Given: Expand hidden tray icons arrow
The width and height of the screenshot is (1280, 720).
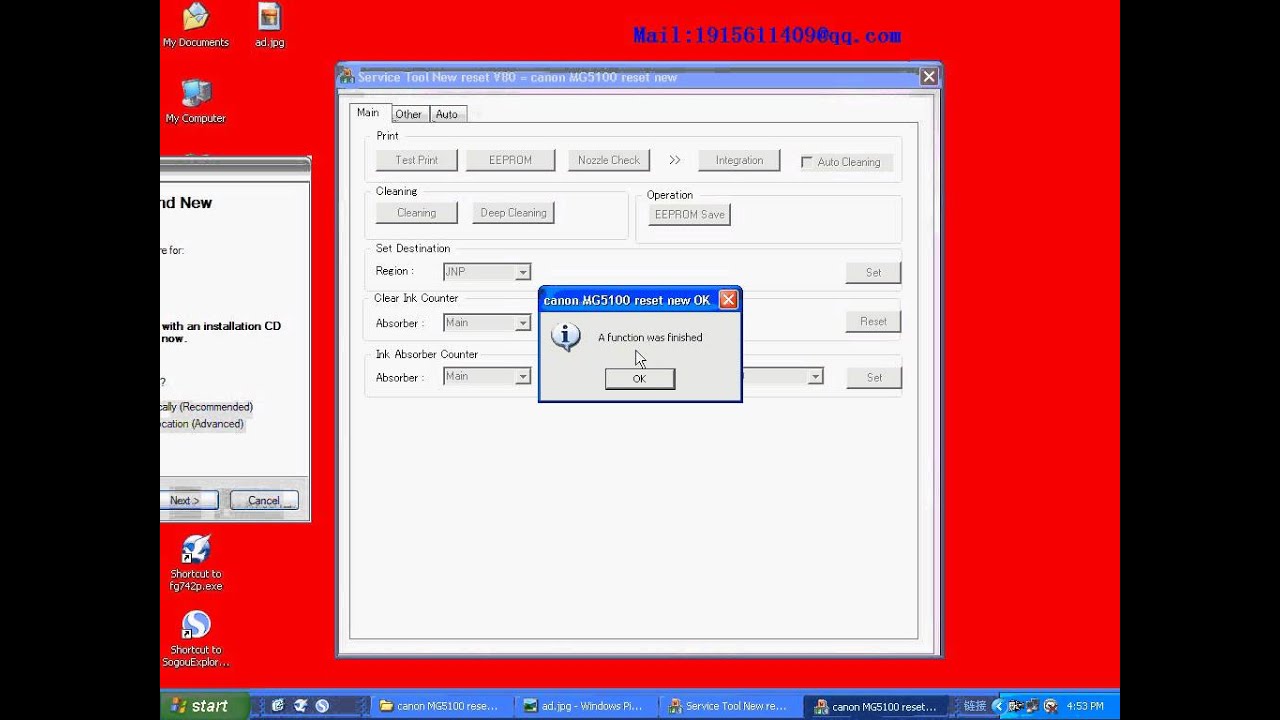Looking at the screenshot, I should pos(999,706).
